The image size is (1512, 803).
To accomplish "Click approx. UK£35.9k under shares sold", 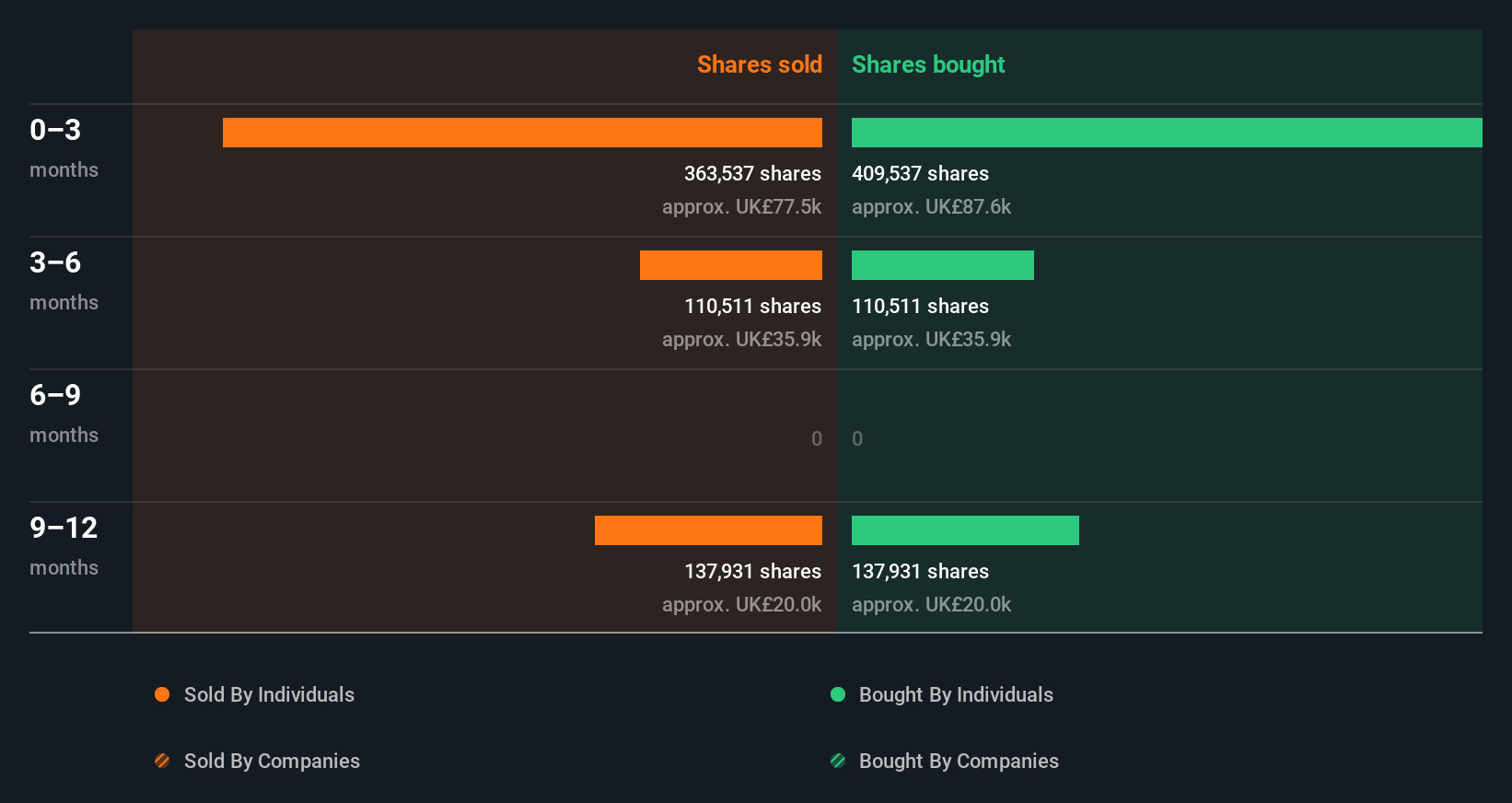I will point(741,340).
